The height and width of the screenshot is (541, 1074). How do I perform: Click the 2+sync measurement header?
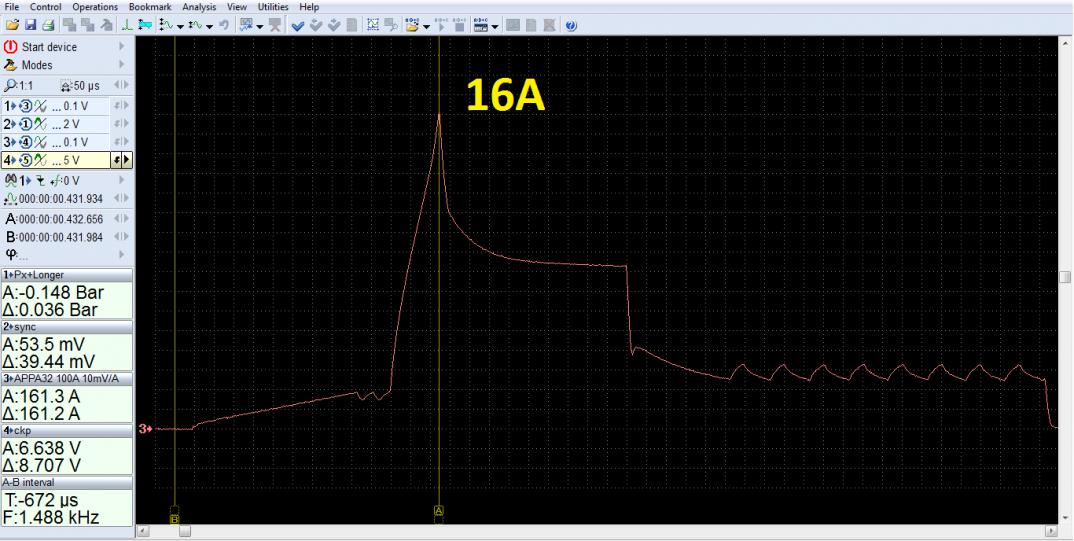66,327
